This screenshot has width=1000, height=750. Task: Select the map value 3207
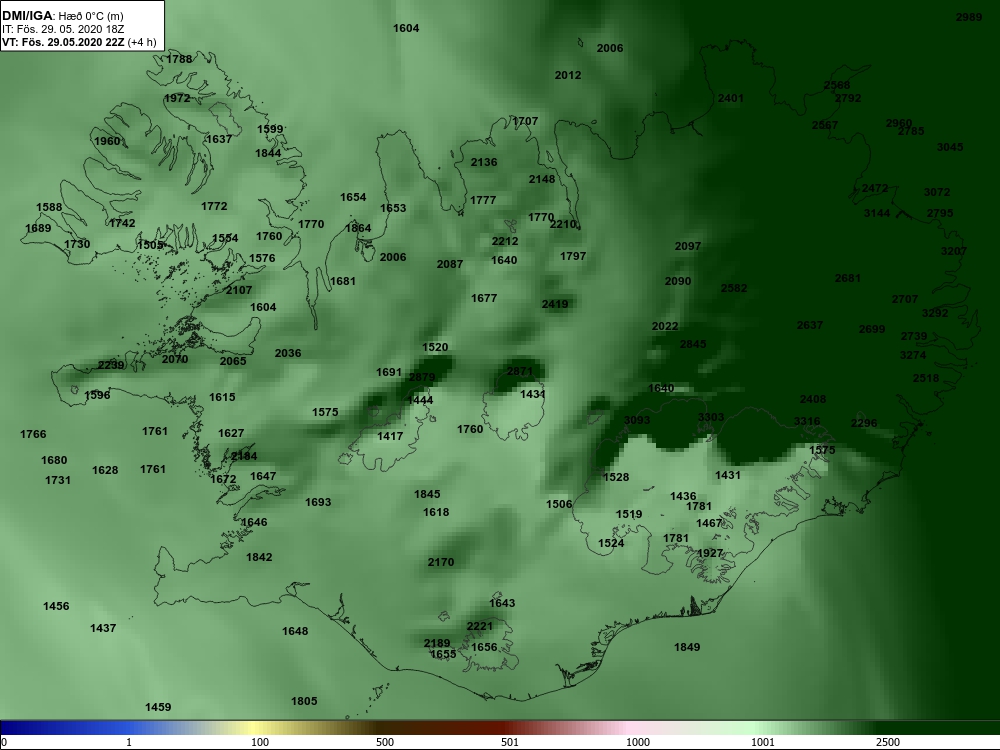tap(953, 251)
